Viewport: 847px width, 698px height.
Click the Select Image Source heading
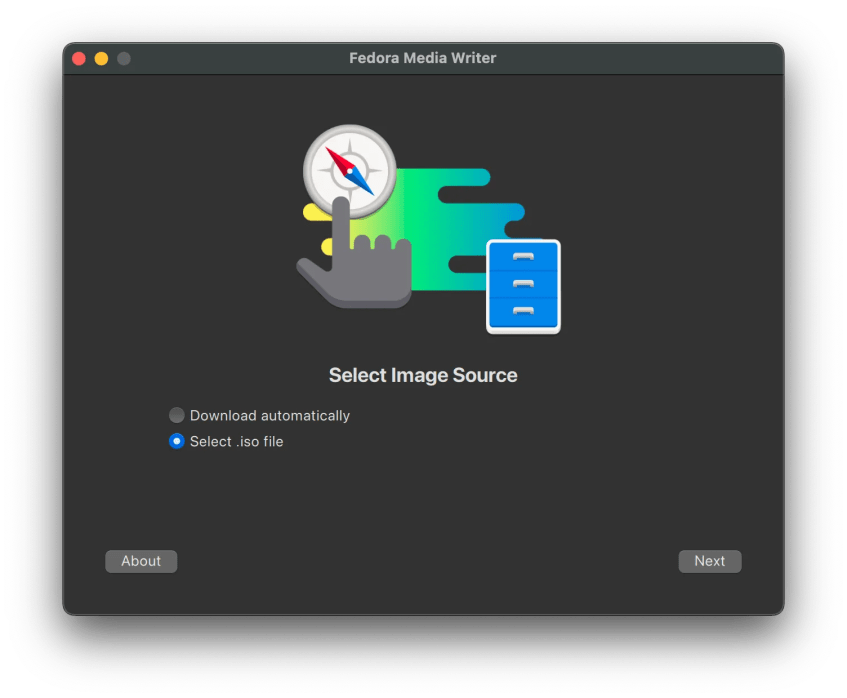click(x=423, y=375)
